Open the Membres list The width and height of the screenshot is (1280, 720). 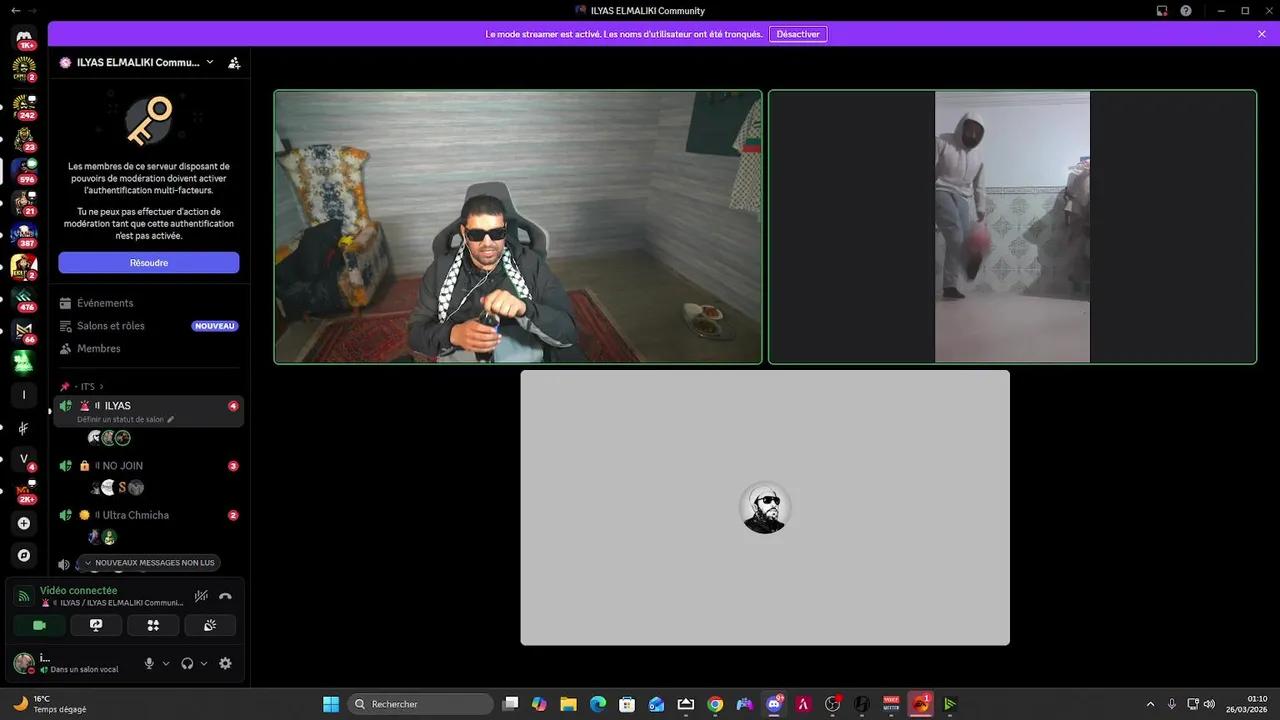click(149, 348)
